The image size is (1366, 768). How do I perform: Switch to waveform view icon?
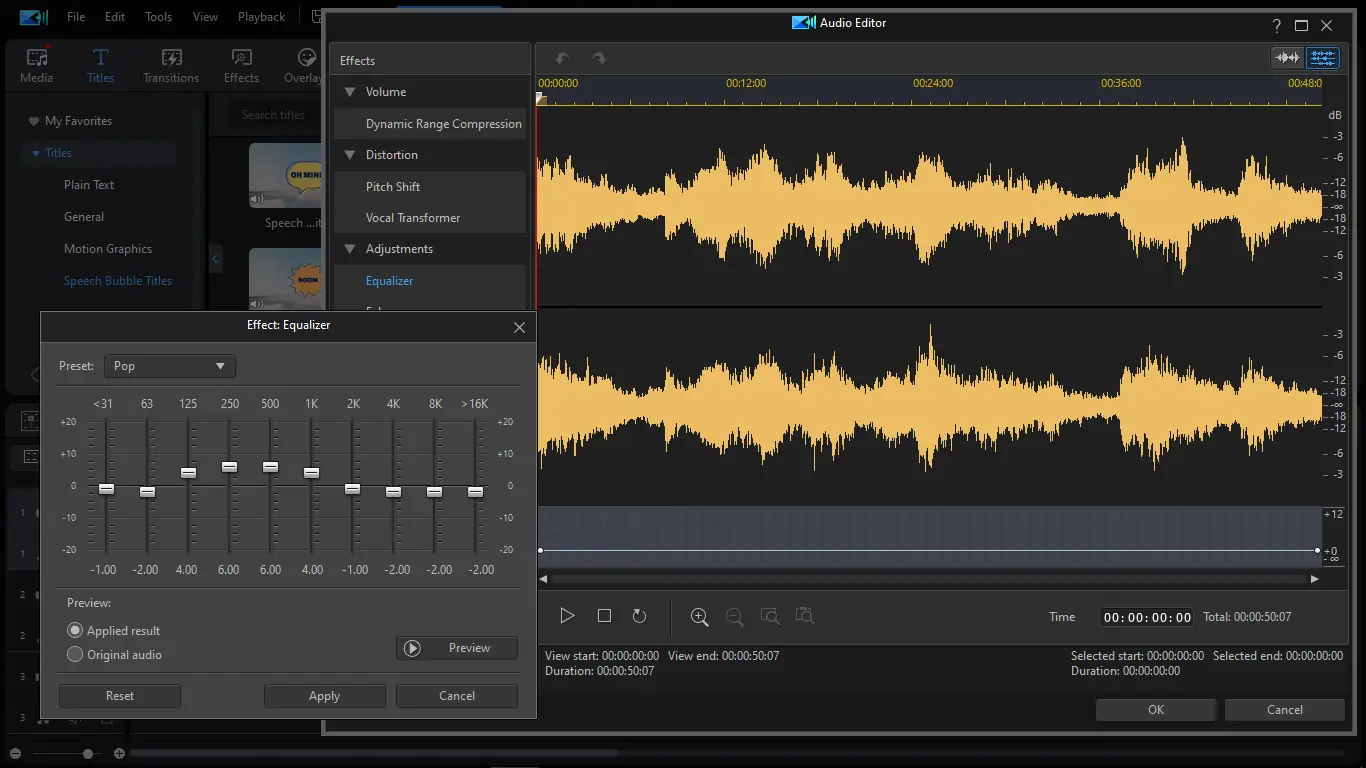(x=1286, y=58)
